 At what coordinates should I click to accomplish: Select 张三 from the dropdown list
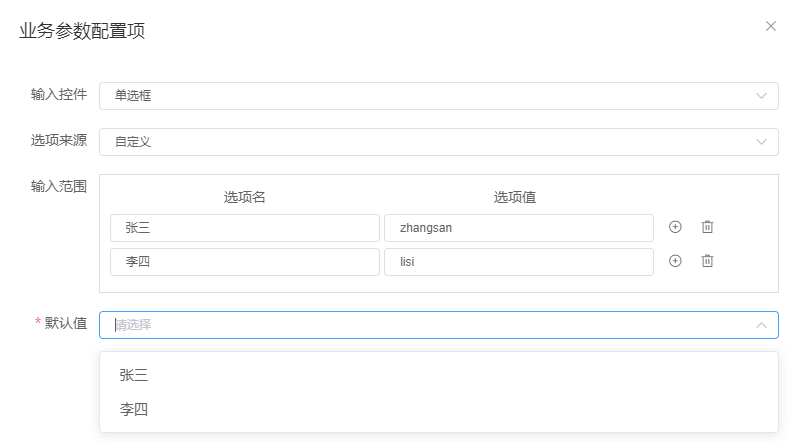tap(134, 375)
